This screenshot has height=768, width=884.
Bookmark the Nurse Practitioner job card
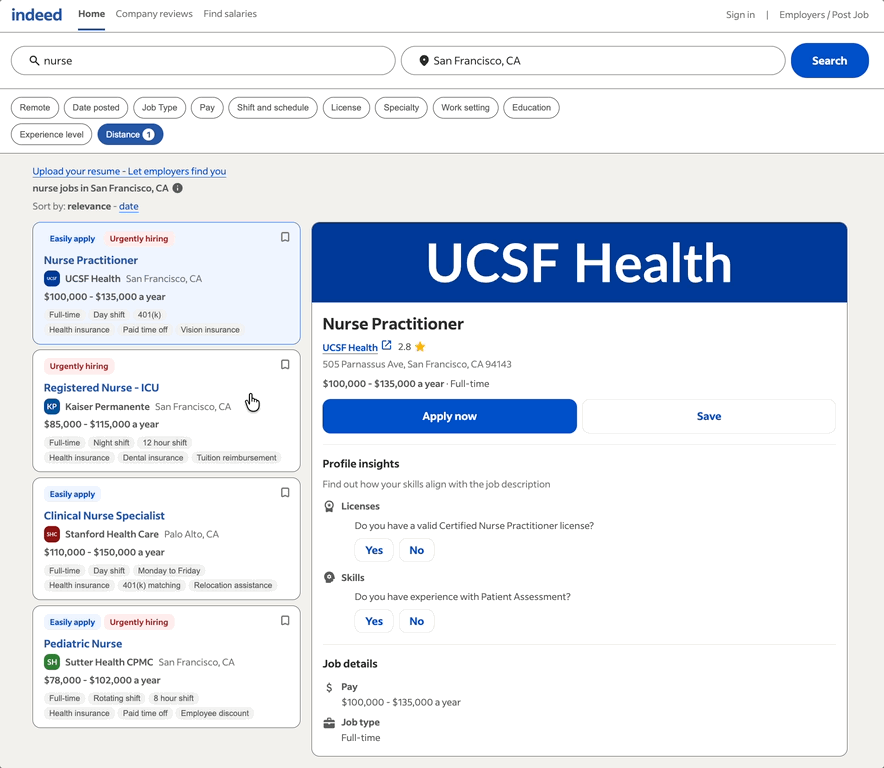point(285,237)
